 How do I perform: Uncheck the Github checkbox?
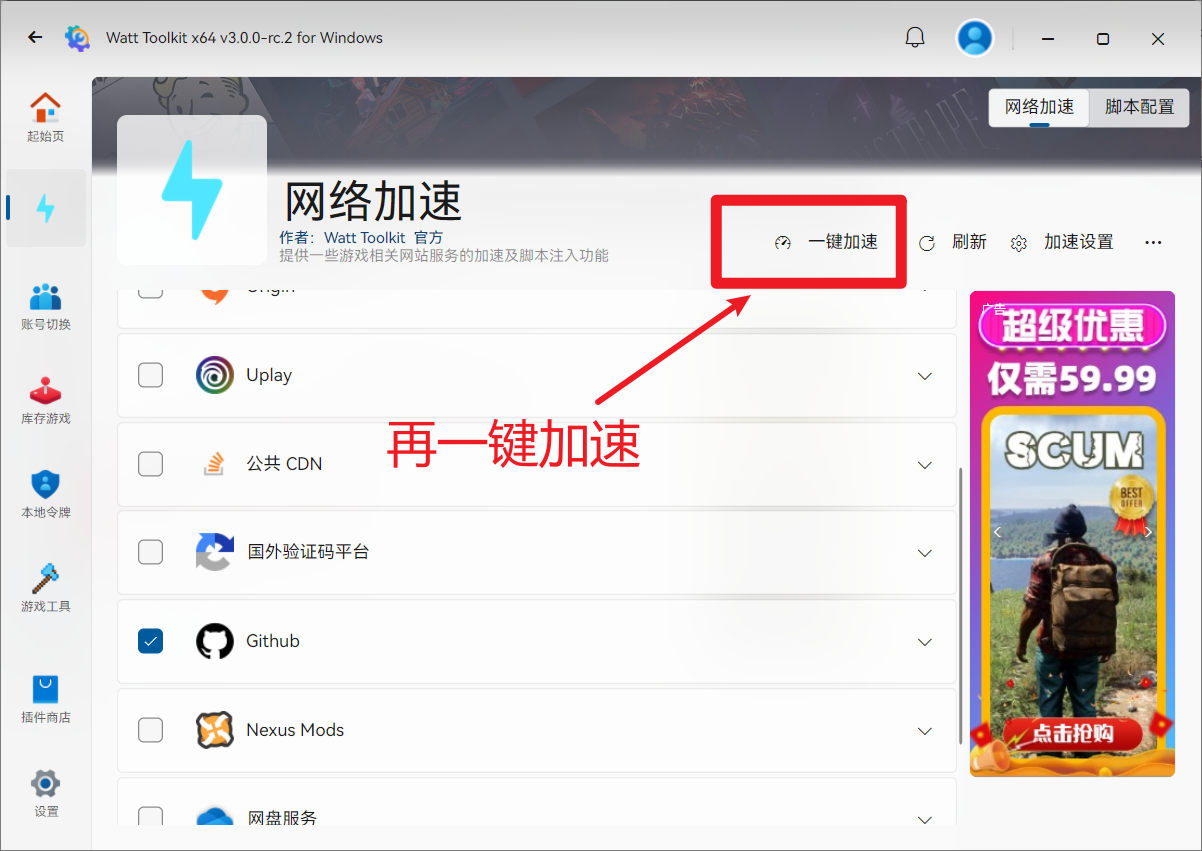150,641
